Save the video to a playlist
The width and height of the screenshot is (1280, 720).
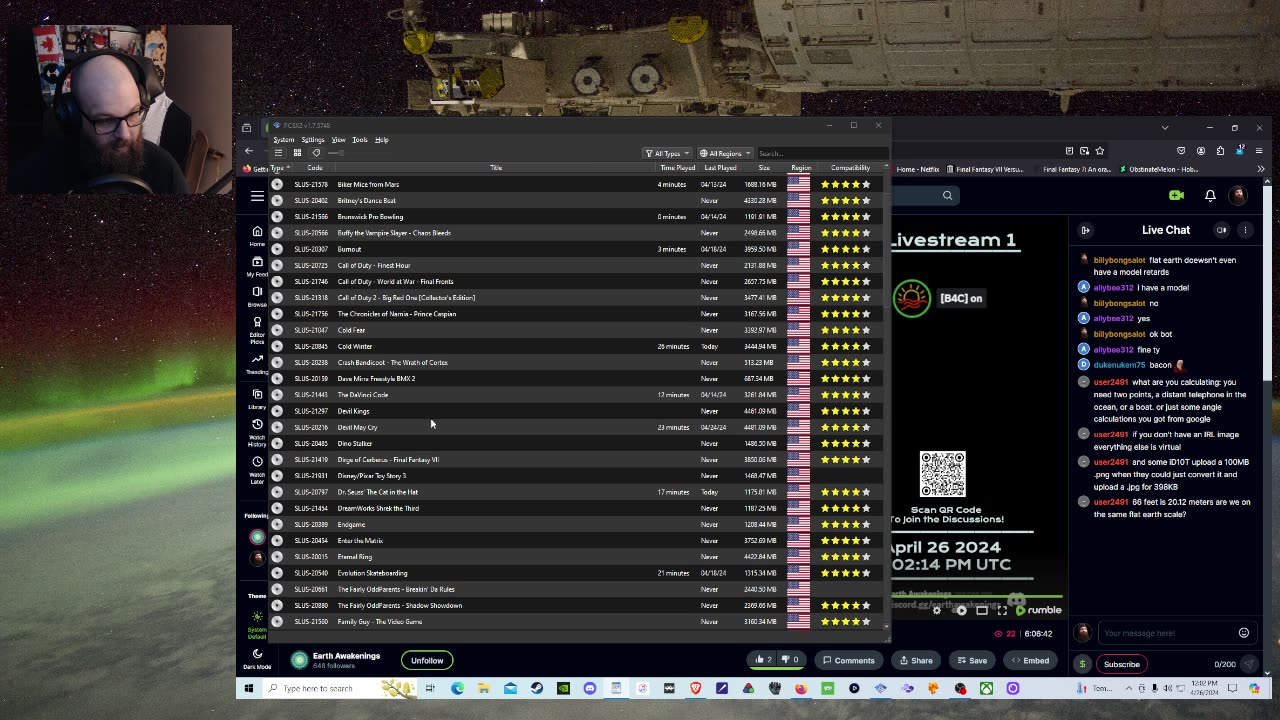click(x=972, y=660)
